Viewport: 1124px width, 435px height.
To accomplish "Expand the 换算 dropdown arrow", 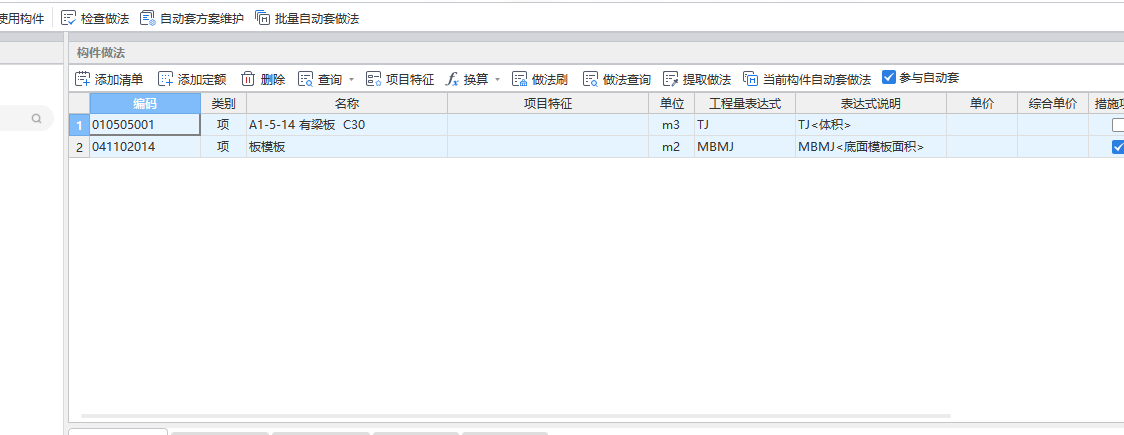I will click(497, 80).
